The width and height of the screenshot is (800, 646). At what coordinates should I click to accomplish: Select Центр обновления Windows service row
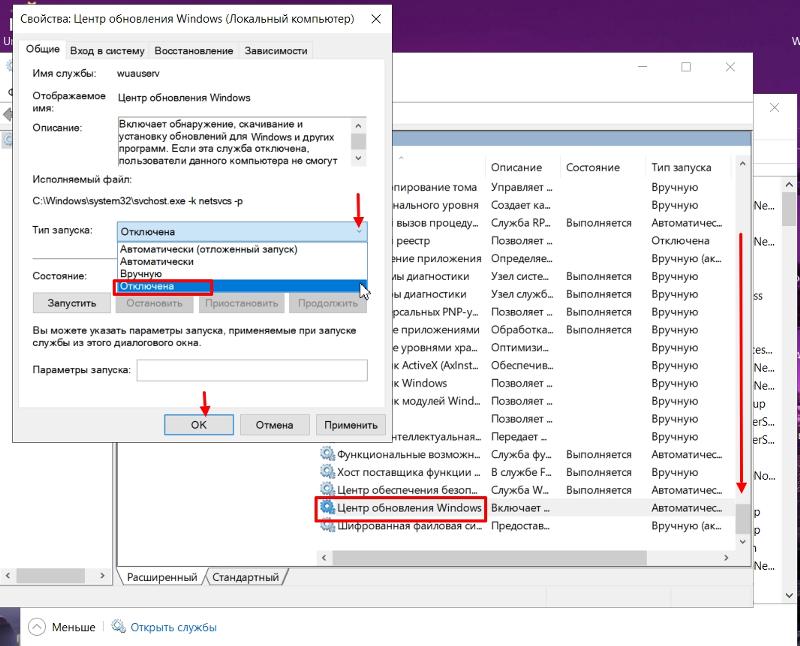pyautogui.click(x=526, y=508)
